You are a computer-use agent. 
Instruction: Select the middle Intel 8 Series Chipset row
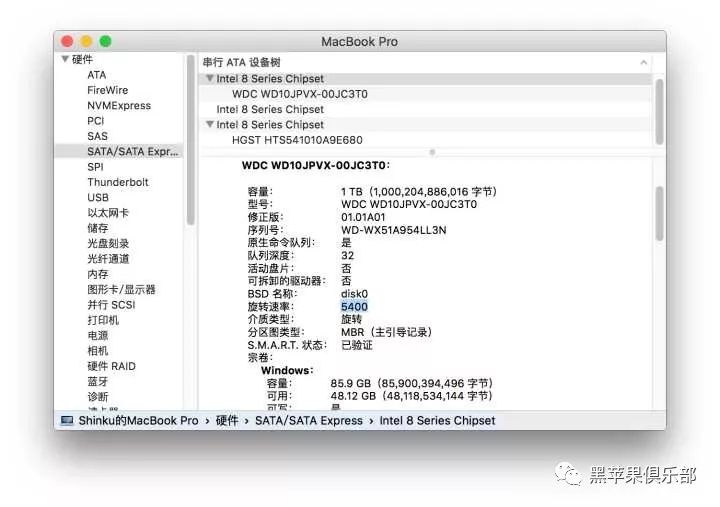click(x=426, y=109)
